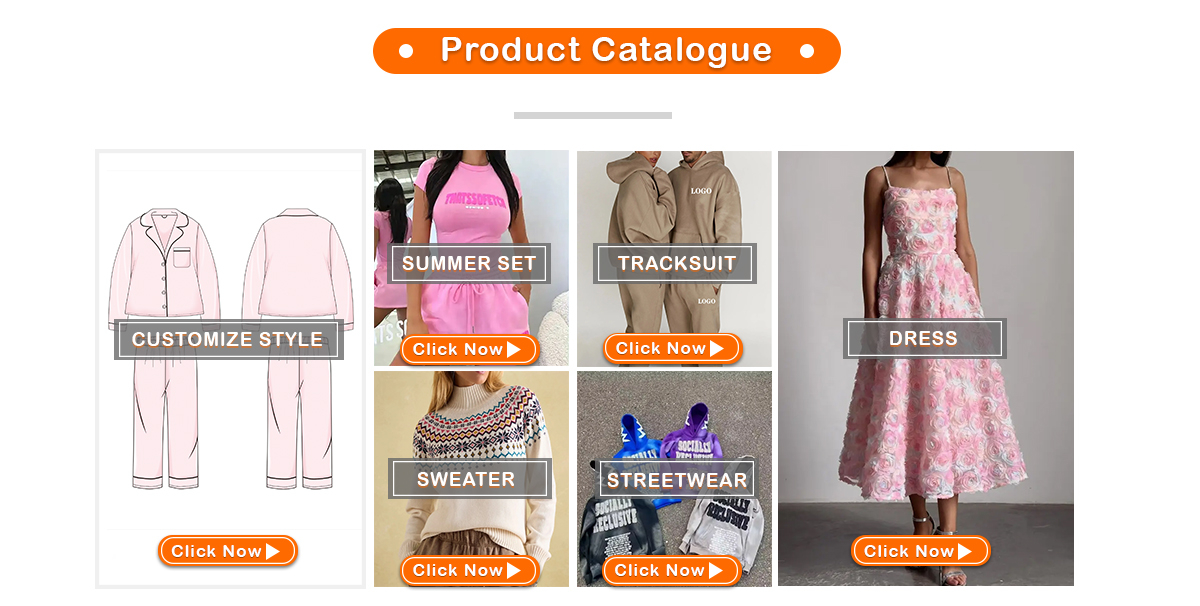This screenshot has height=606, width=1200.
Task: Click the Product Catalogue orange header banner
Action: pos(607,50)
